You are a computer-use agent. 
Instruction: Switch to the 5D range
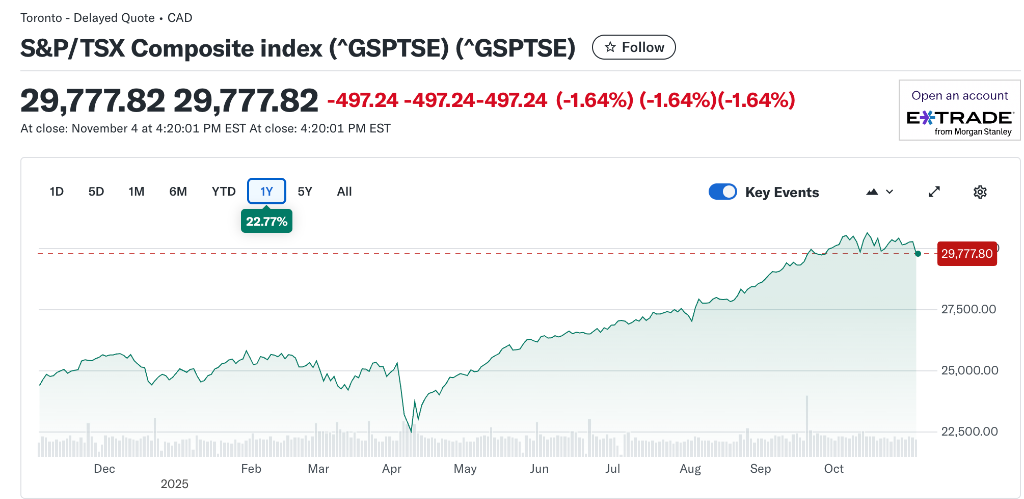(x=96, y=192)
